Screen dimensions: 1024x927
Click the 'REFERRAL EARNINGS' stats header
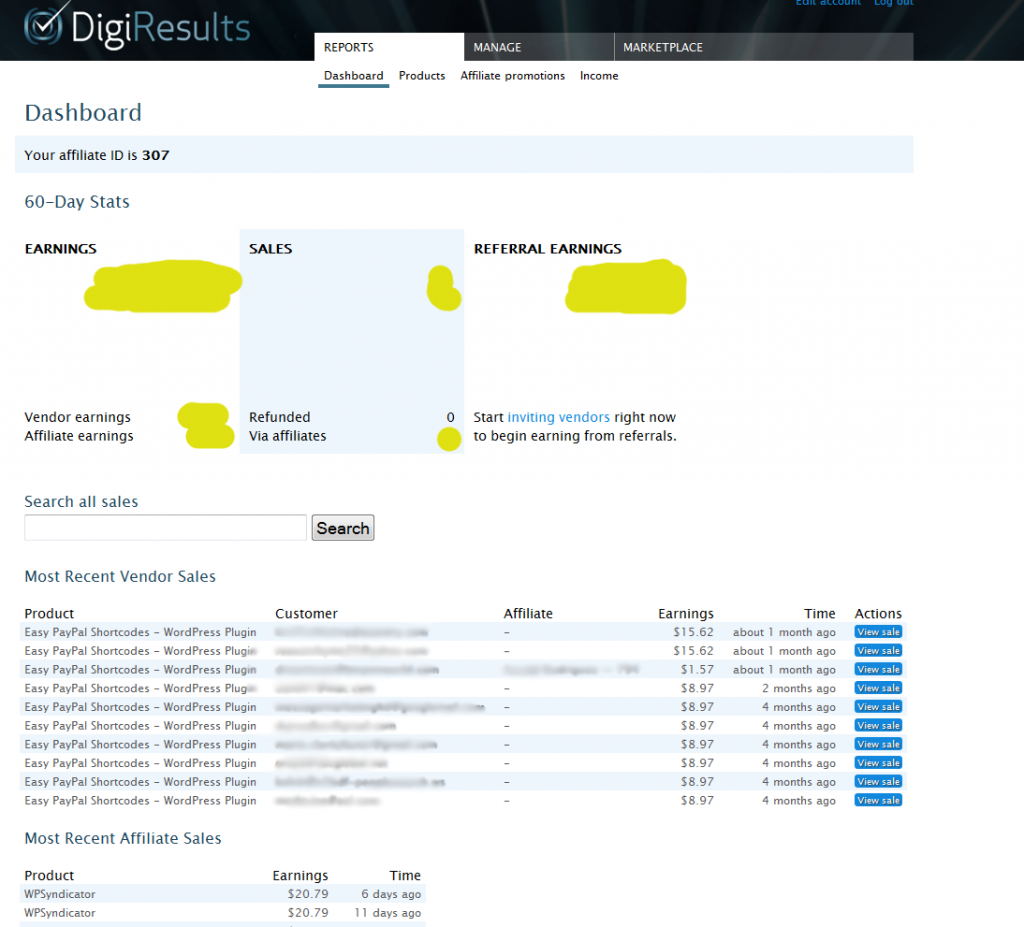pyautogui.click(x=548, y=249)
